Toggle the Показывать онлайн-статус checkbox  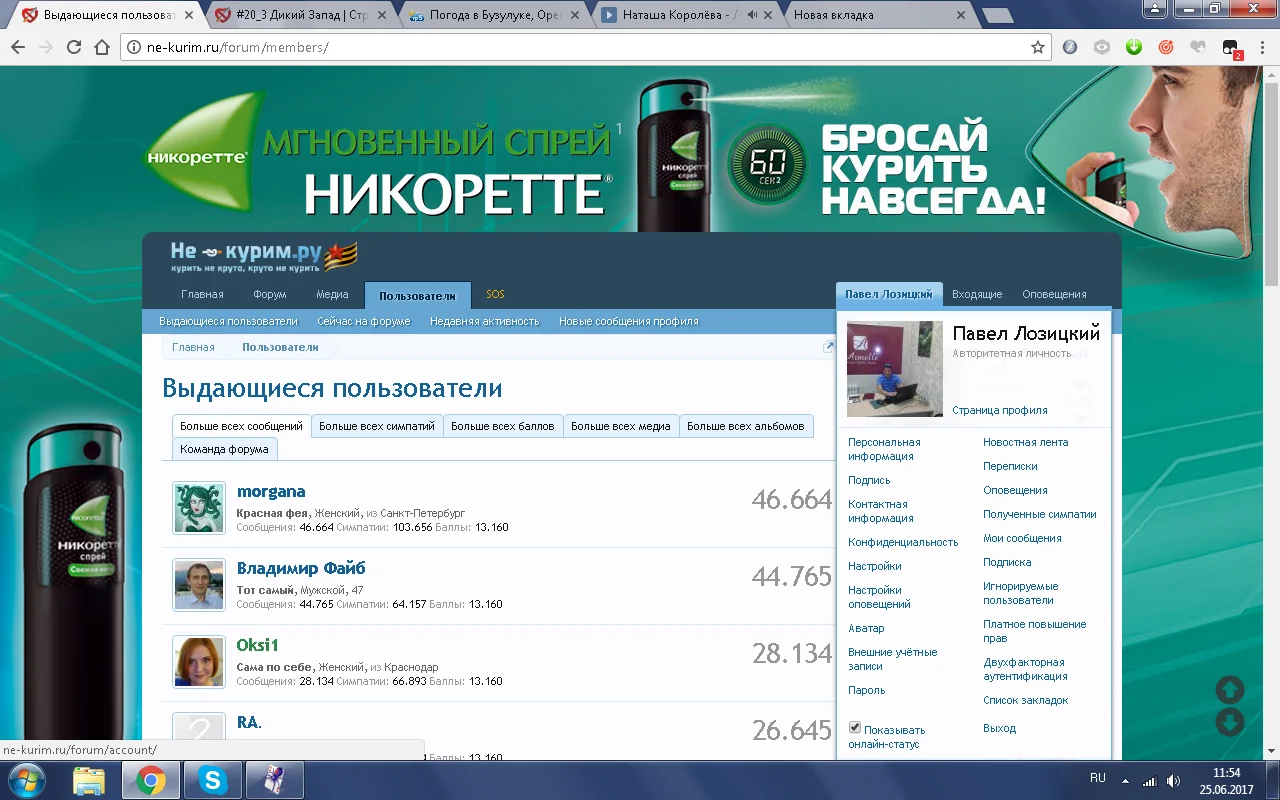click(x=855, y=728)
